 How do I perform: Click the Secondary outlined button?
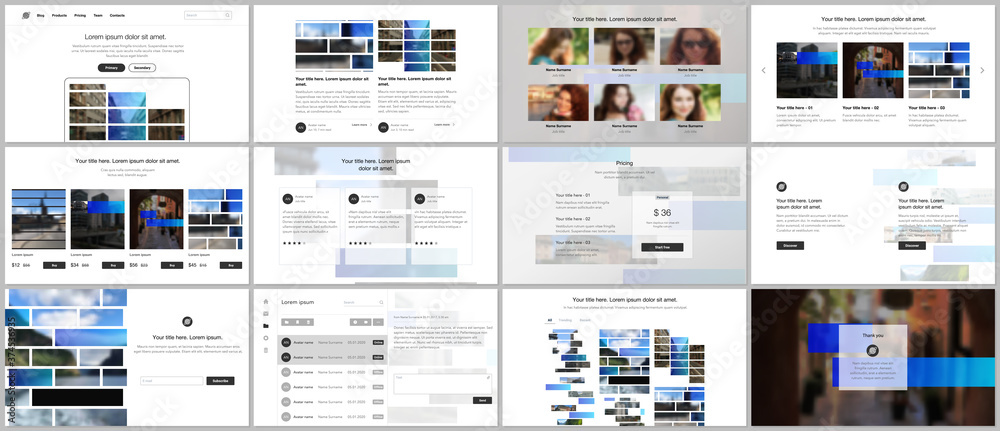tap(142, 68)
